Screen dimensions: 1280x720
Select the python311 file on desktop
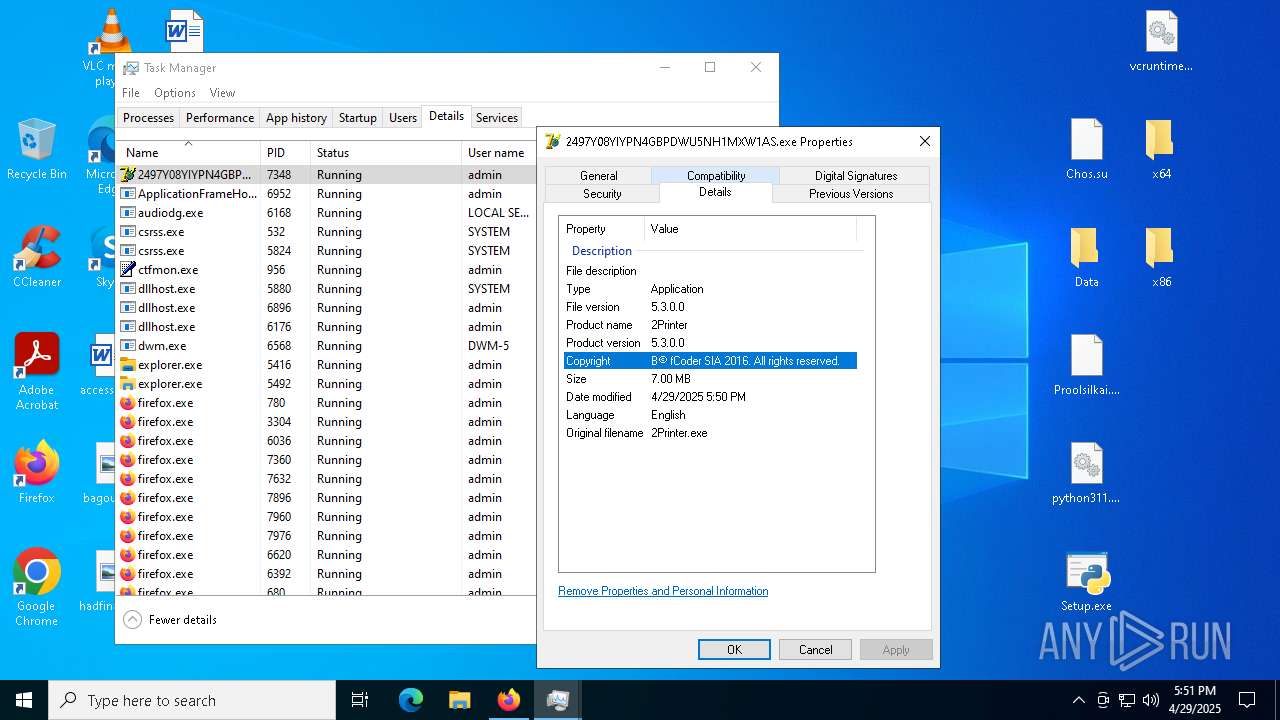1087,473
